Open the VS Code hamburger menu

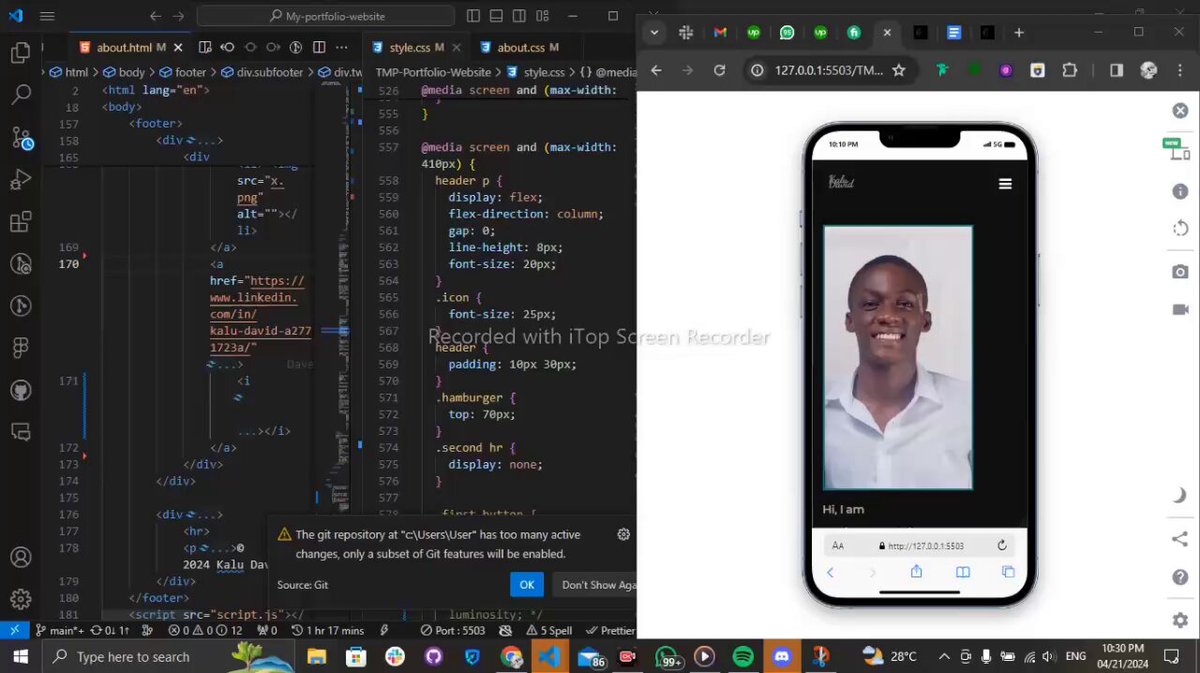point(48,16)
